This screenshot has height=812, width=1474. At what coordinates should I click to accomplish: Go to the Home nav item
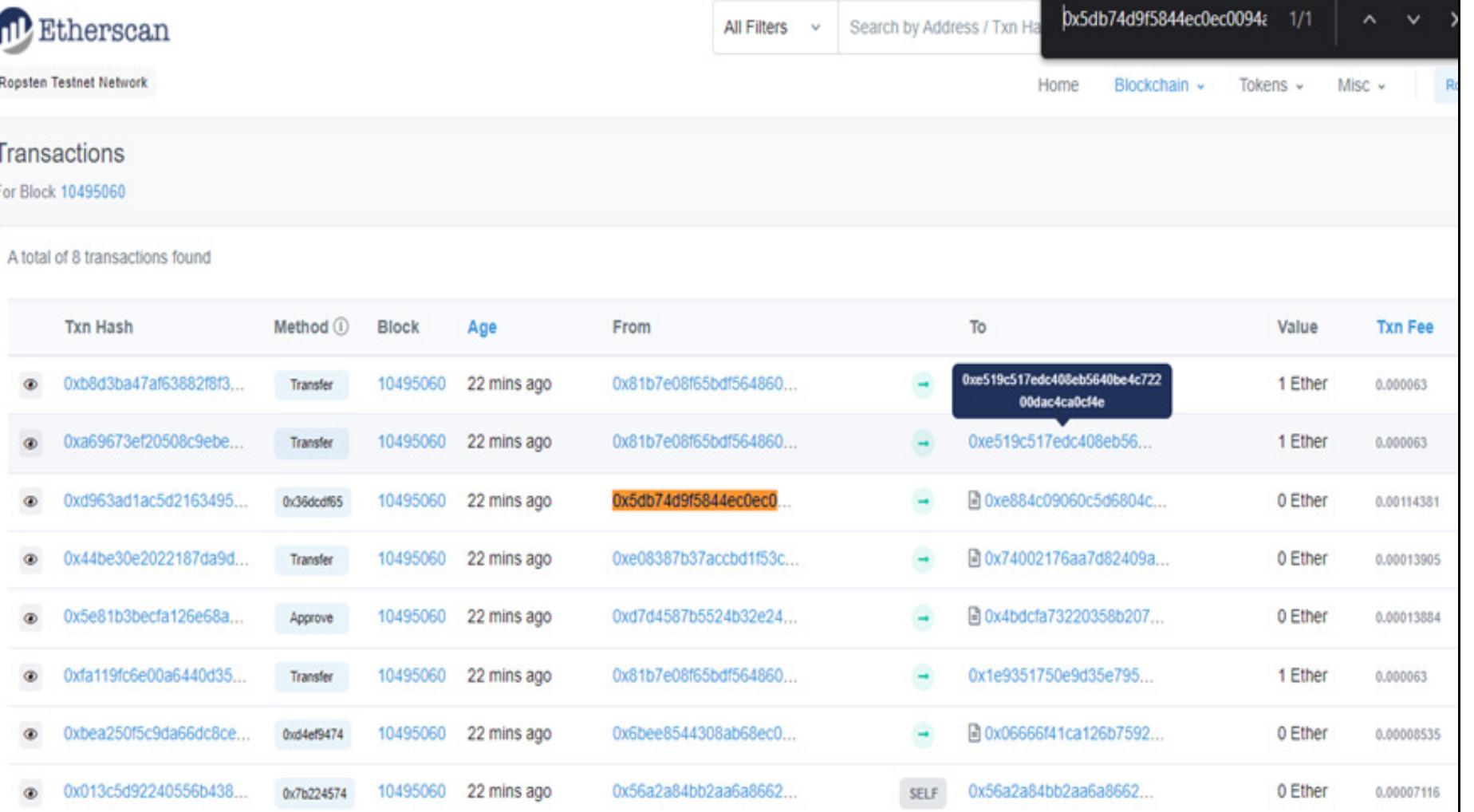point(1058,85)
